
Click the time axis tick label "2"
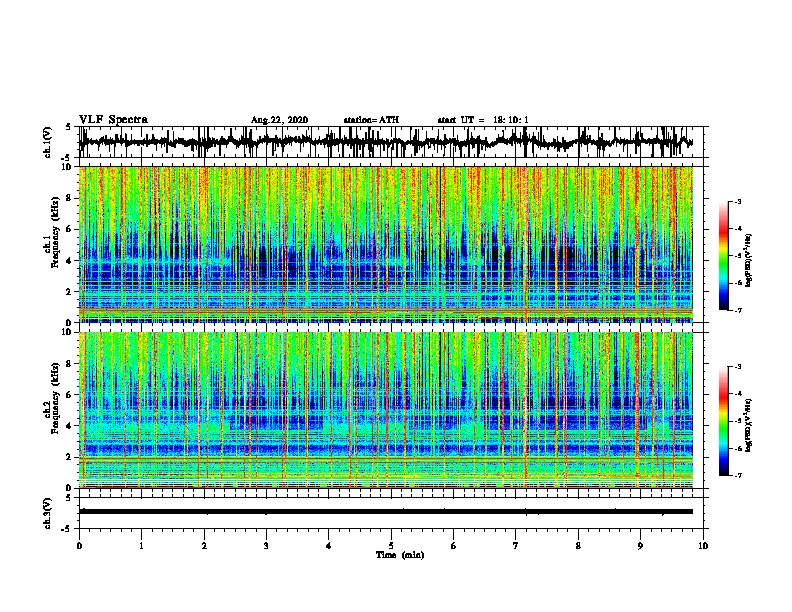click(204, 546)
